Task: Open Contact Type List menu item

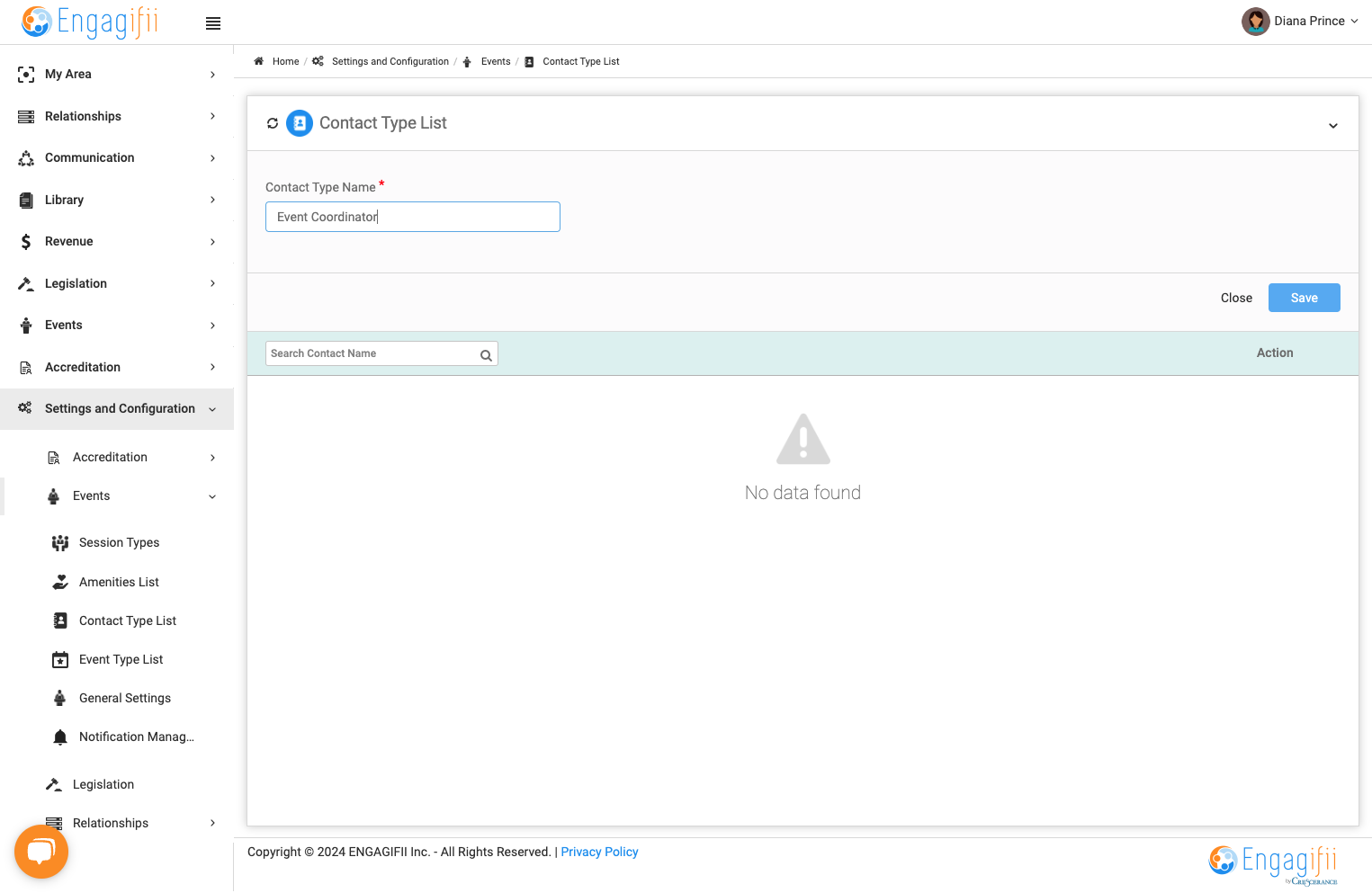Action: [128, 621]
